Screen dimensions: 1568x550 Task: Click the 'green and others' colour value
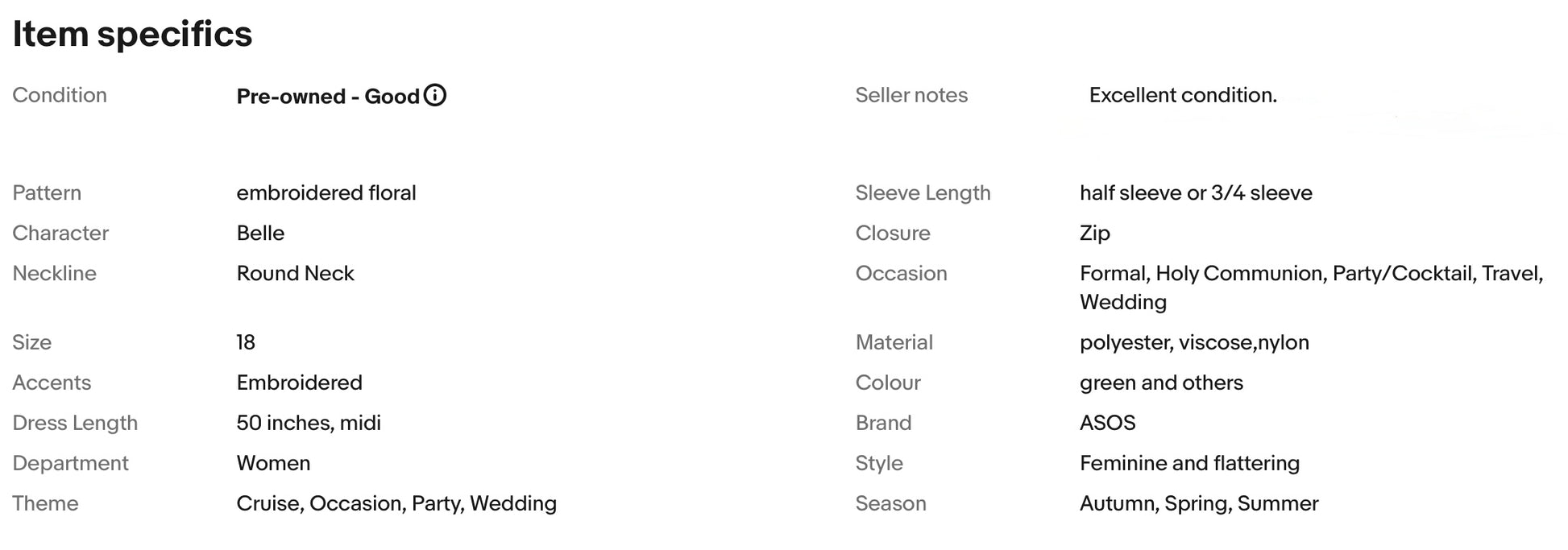(1161, 383)
